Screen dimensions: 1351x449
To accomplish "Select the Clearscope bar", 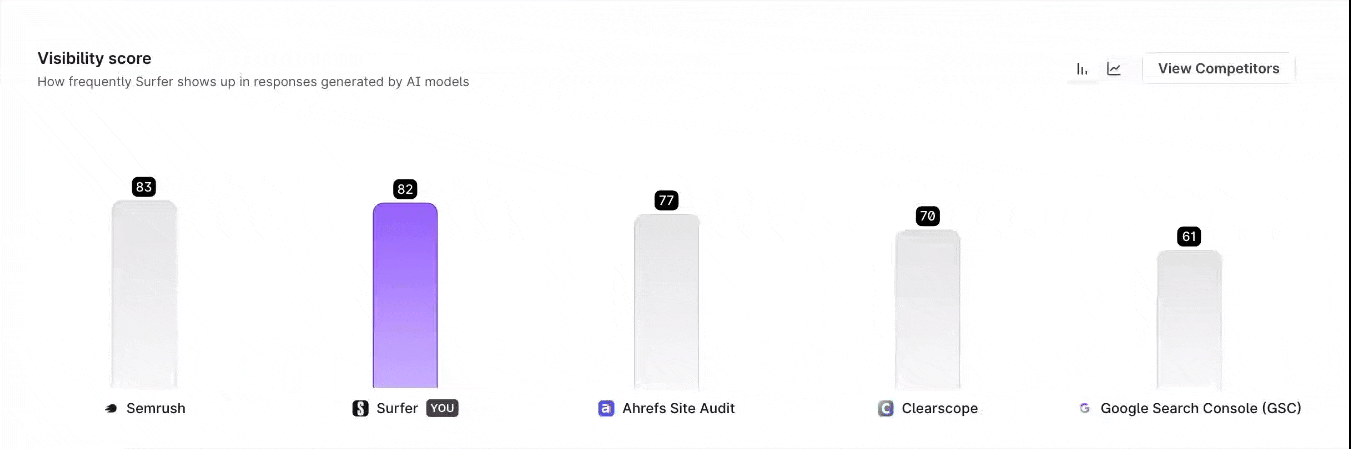I will 927,308.
